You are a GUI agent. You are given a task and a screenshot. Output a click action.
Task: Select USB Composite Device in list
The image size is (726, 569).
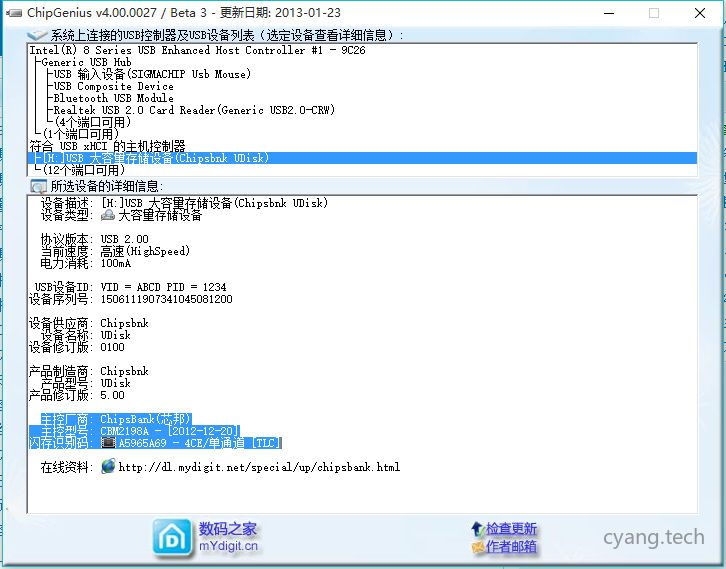113,86
